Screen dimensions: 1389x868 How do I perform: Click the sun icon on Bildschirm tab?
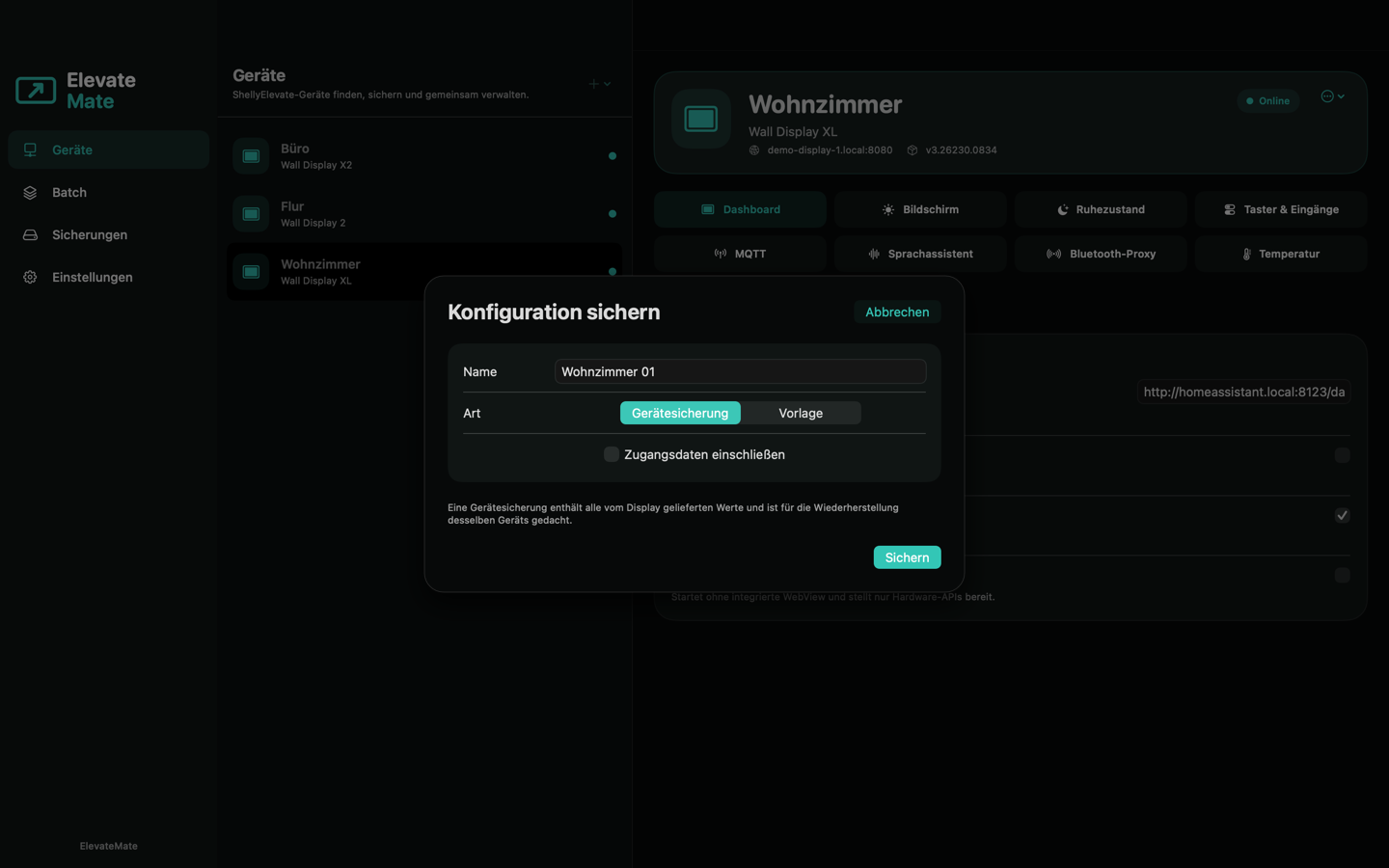click(x=888, y=209)
